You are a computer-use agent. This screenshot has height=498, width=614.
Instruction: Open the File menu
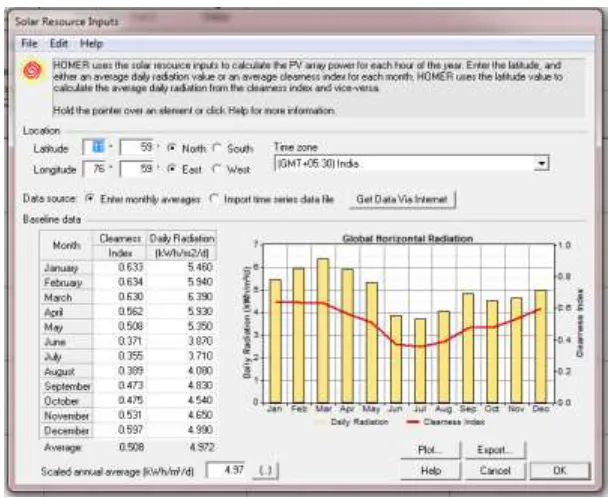[29, 43]
